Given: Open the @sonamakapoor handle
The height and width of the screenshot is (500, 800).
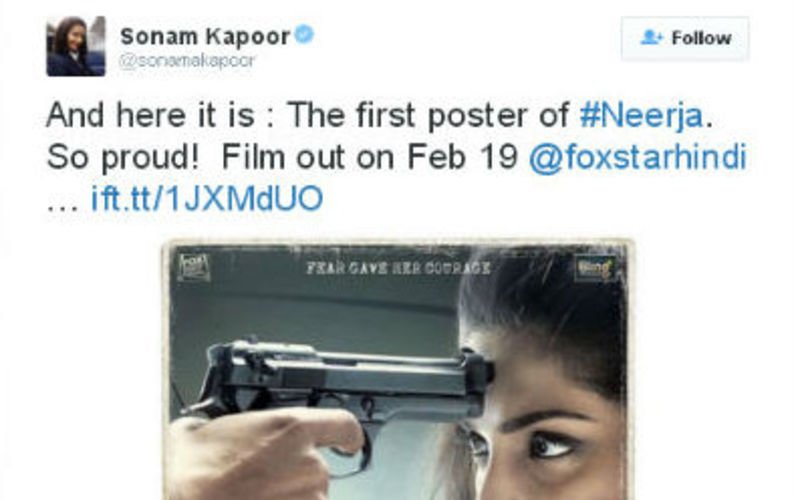Looking at the screenshot, I should 187,61.
